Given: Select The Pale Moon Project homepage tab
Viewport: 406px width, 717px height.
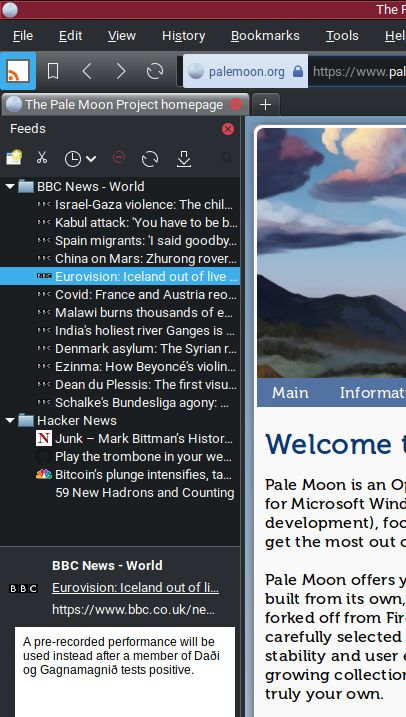Looking at the screenshot, I should pos(124,104).
